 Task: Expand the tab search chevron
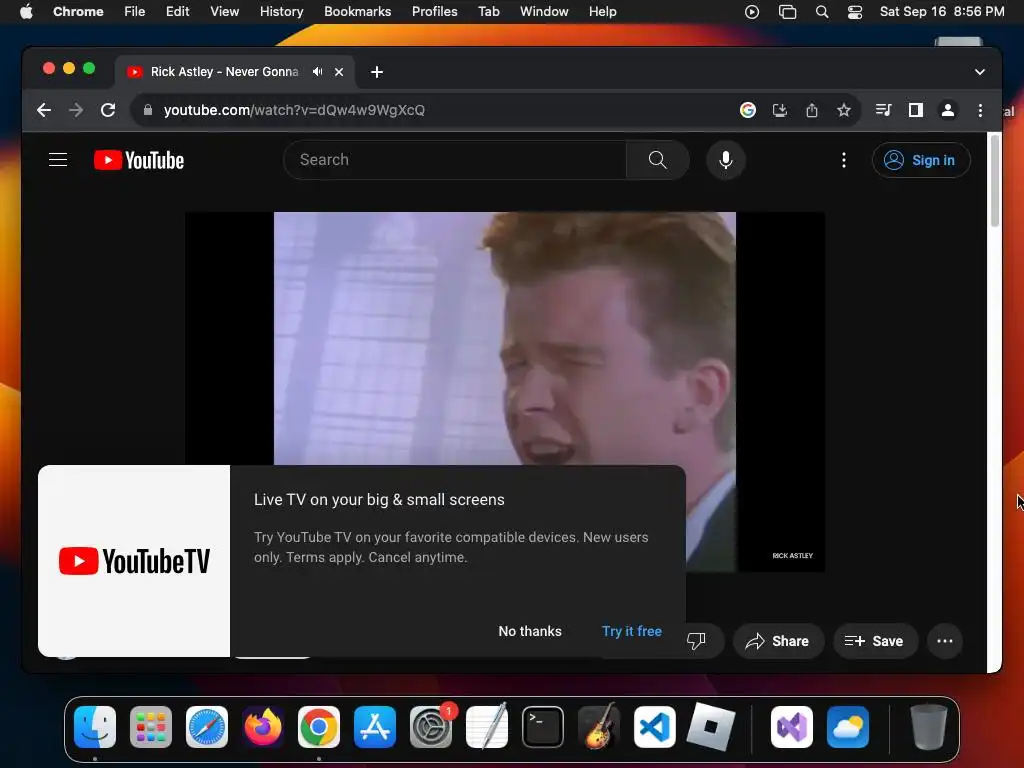pos(980,72)
